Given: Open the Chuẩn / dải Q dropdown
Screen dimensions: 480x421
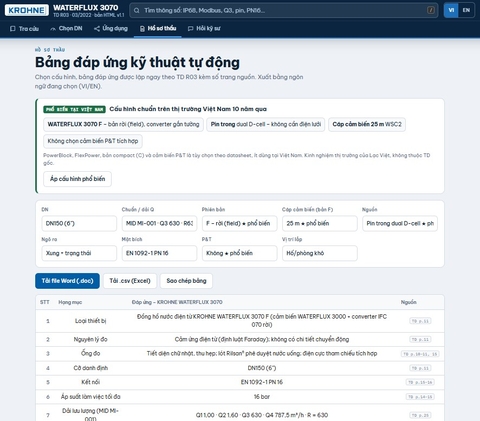Looking at the screenshot, I should pyautogui.click(x=159, y=223).
